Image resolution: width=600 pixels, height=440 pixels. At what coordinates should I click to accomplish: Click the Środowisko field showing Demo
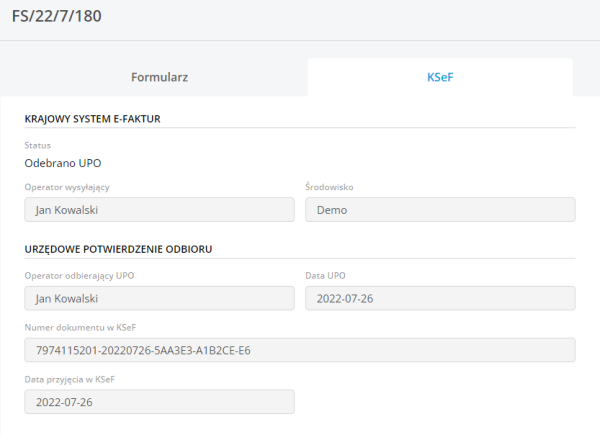[440, 210]
